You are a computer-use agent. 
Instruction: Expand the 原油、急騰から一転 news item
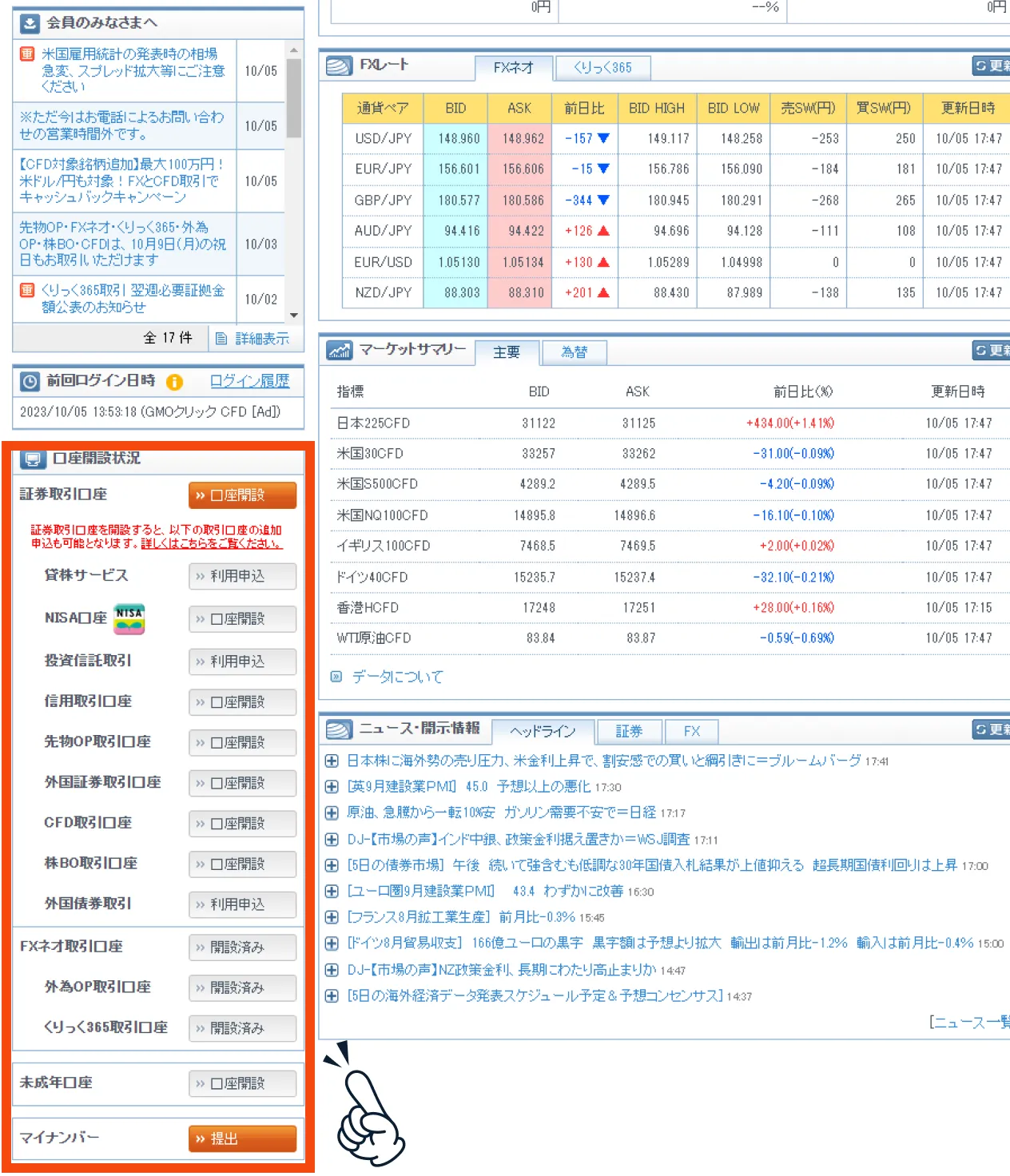[332, 813]
